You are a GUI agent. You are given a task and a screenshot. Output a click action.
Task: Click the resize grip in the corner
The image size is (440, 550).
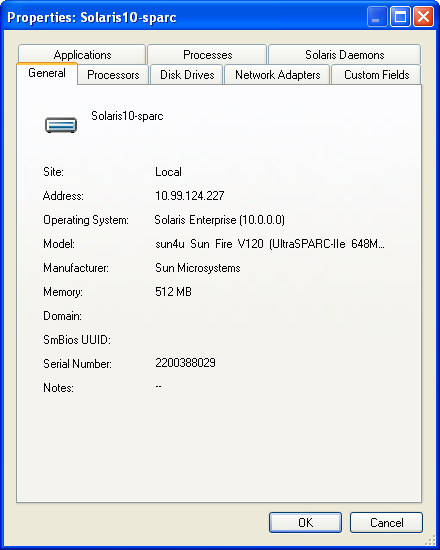(430, 541)
